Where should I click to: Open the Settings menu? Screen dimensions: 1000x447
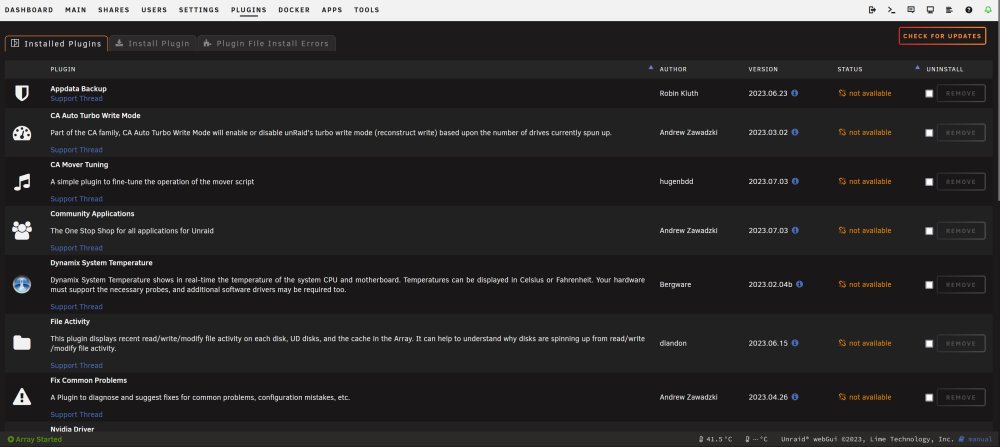[x=199, y=10]
